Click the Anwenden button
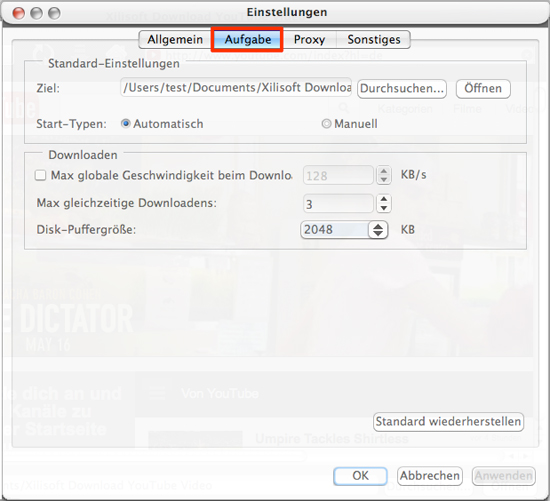This screenshot has height=501, width=550. pos(503,476)
